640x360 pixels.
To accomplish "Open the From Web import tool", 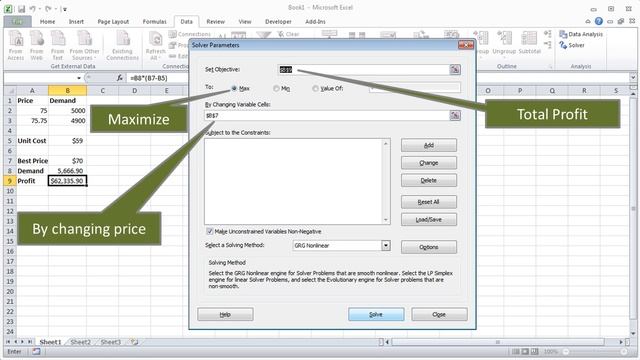I will [36, 46].
